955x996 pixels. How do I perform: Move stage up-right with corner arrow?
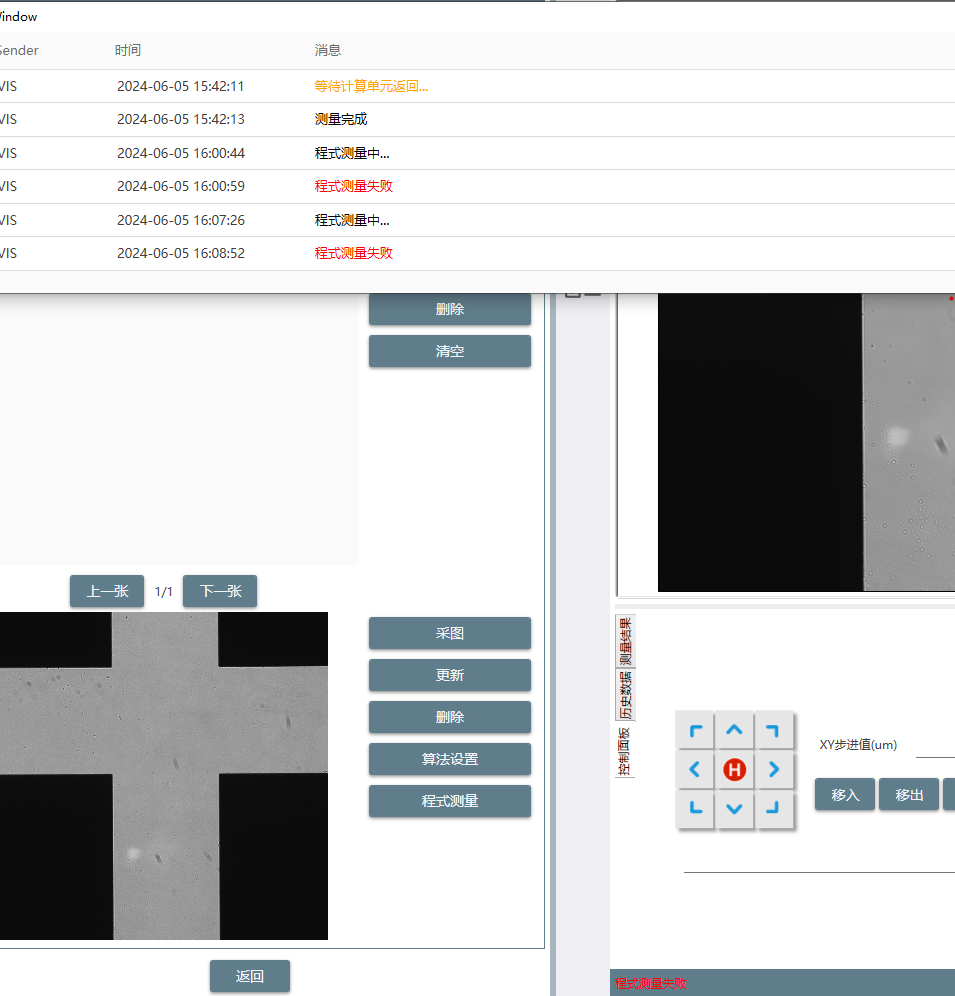tap(773, 730)
